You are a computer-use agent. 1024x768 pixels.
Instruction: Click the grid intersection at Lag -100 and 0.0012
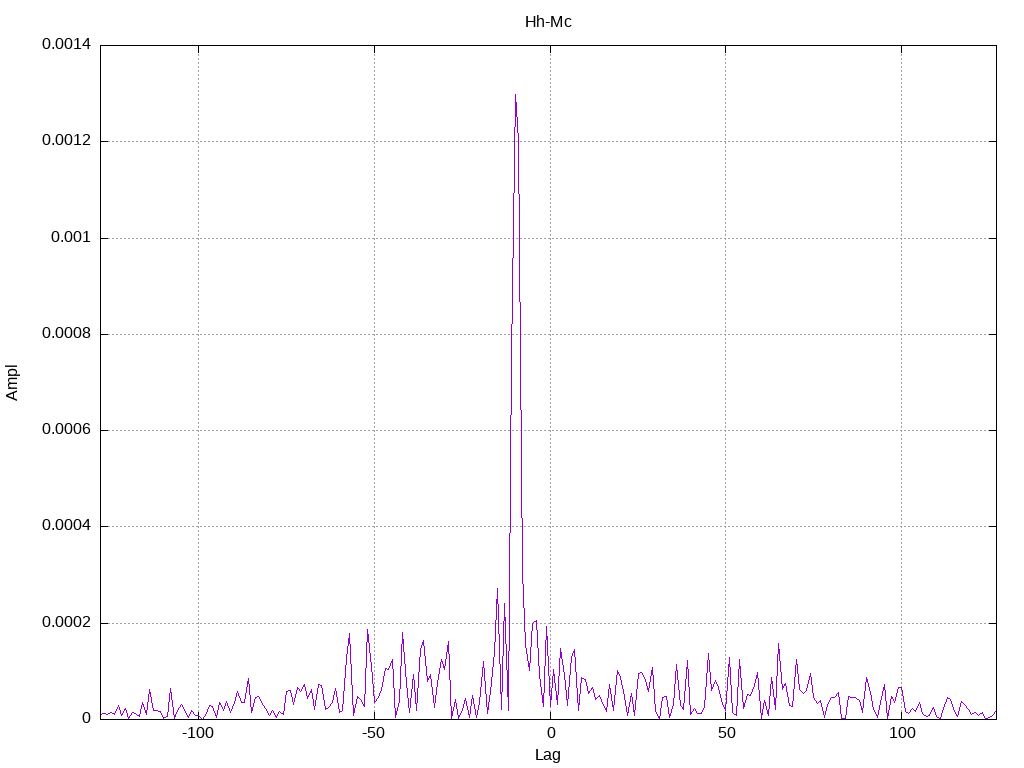pyautogui.click(x=199, y=141)
